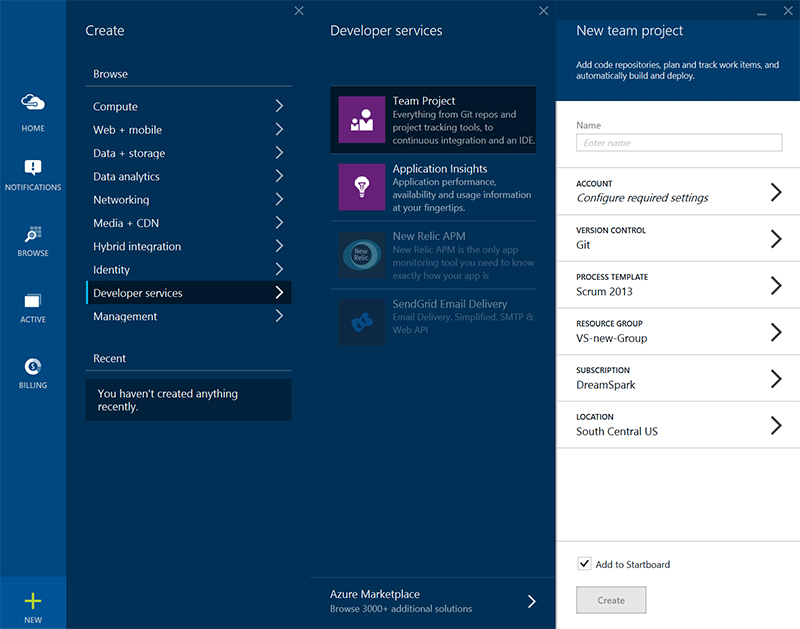Change the Resource Group VS-new-Group
The height and width of the screenshot is (629, 800).
click(x=678, y=332)
